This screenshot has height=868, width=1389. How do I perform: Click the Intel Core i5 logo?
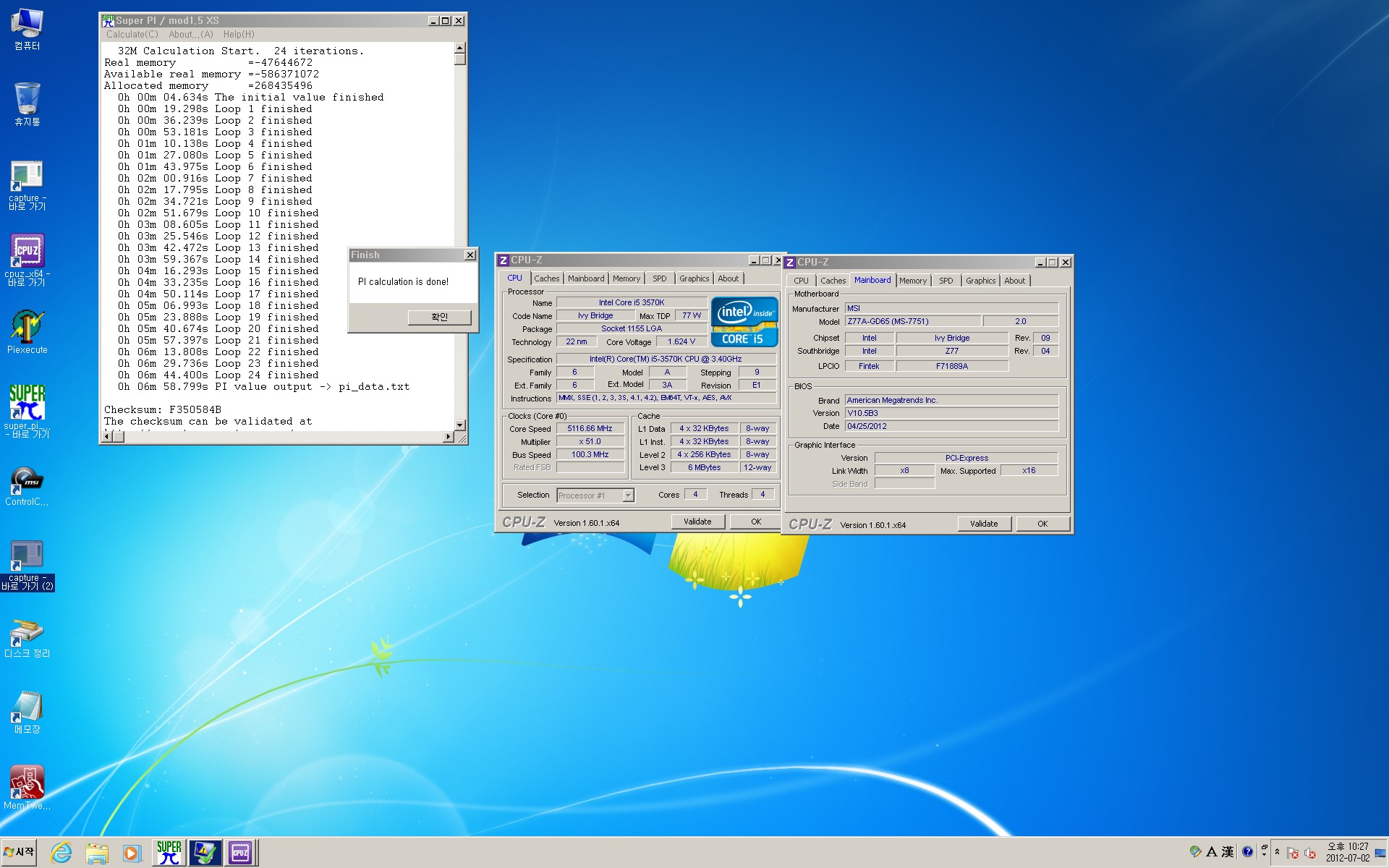(x=744, y=322)
